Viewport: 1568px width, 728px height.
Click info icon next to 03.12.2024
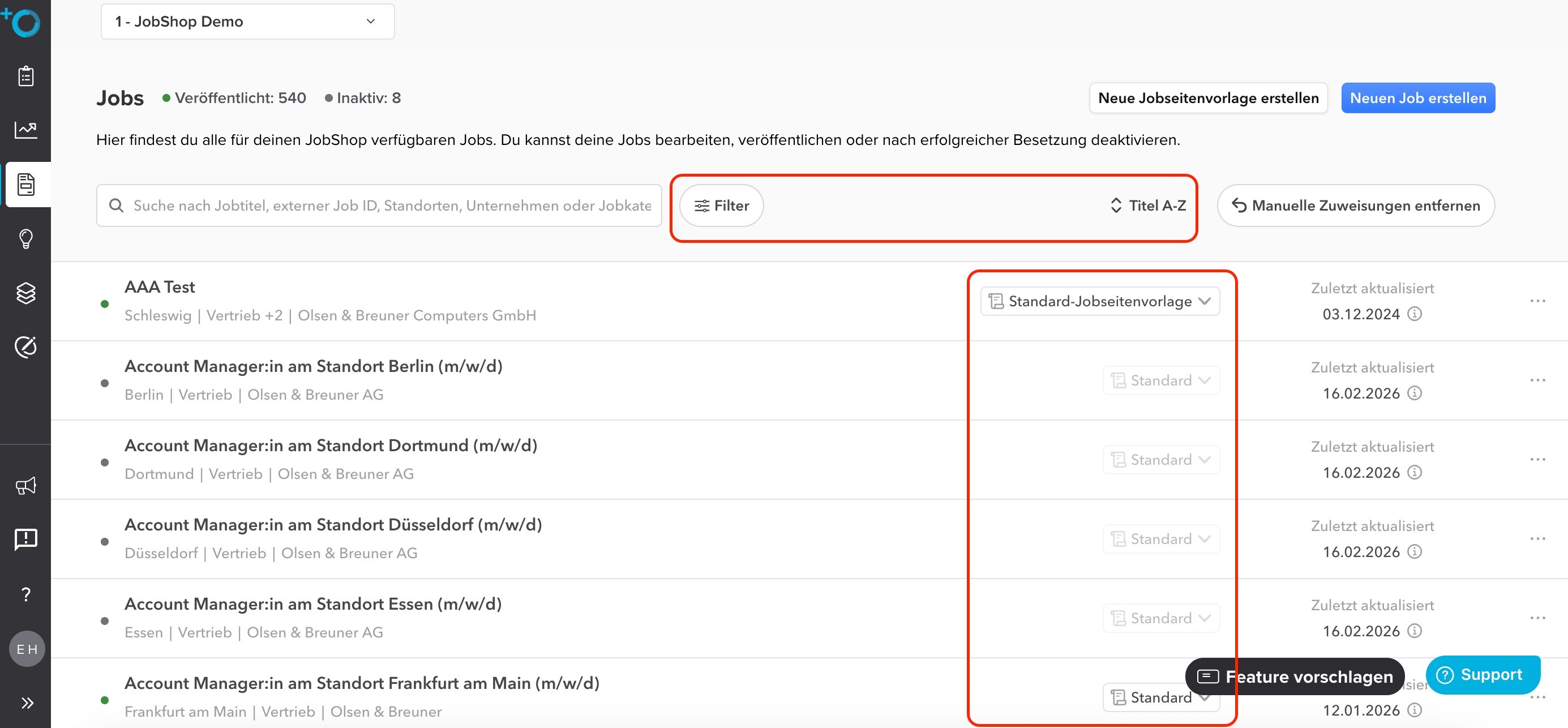click(1415, 314)
